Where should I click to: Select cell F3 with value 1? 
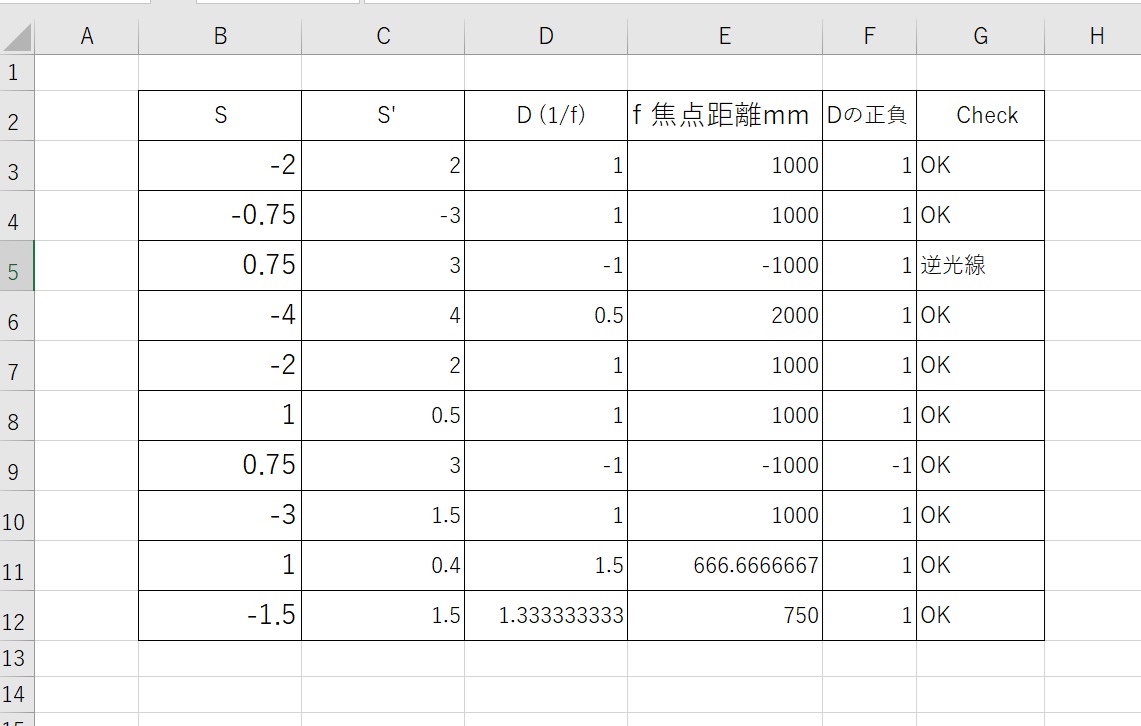tap(870, 166)
